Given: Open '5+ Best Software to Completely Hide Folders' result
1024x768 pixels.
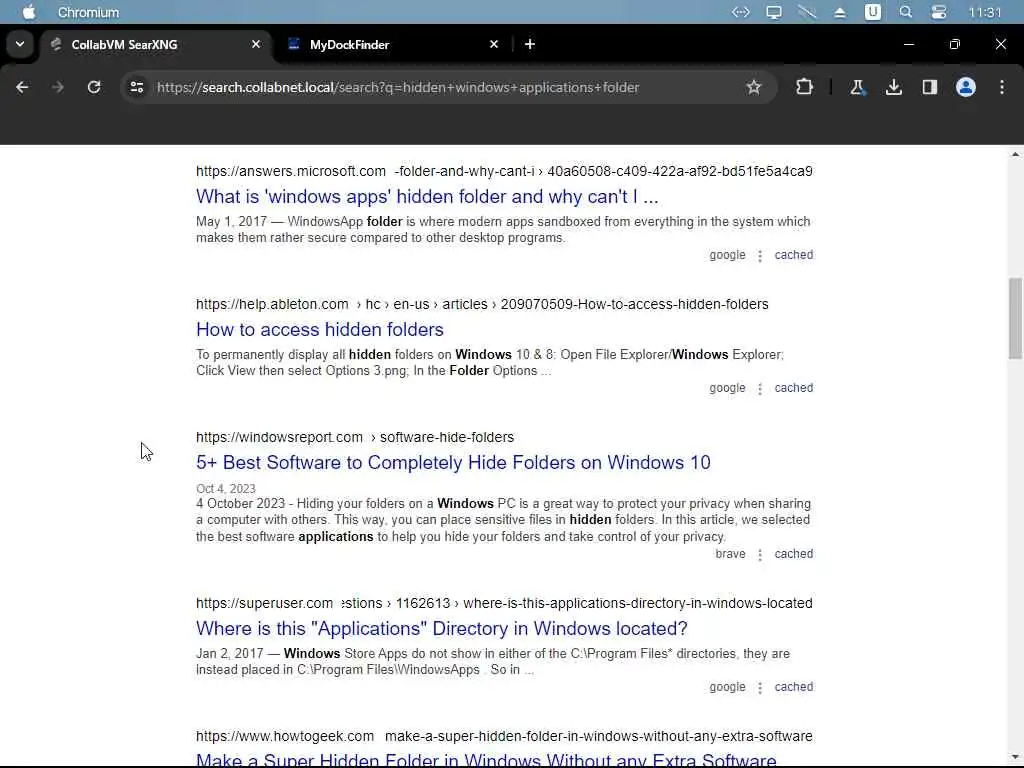Looking at the screenshot, I should [453, 462].
